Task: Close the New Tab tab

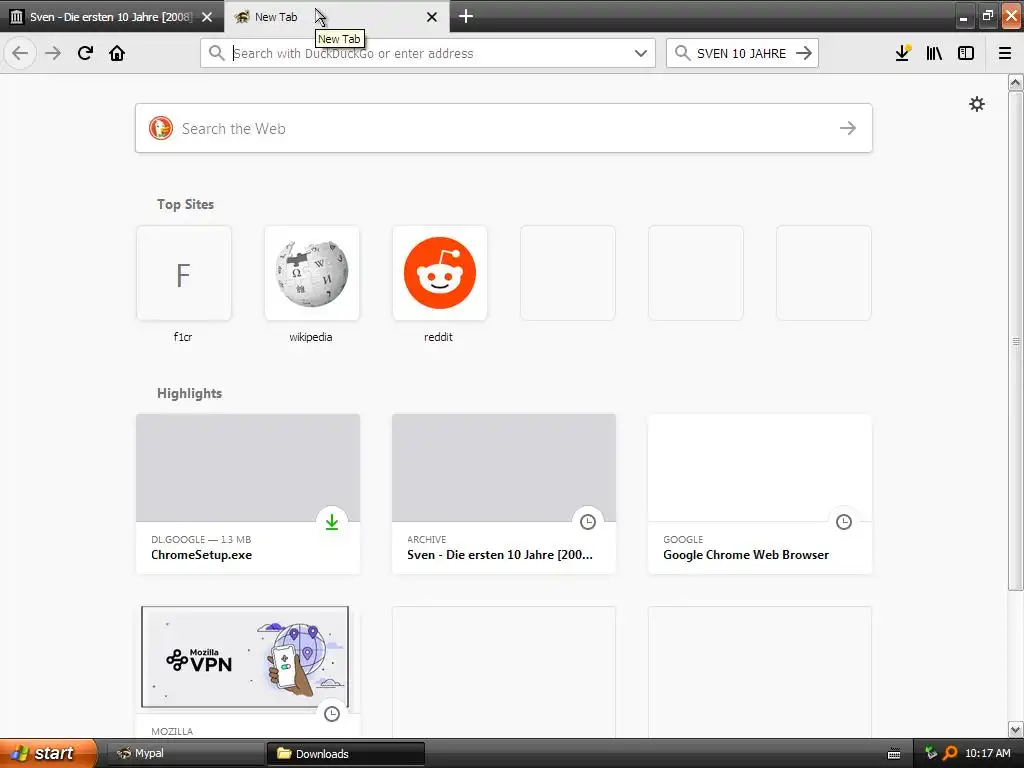Action: click(432, 17)
